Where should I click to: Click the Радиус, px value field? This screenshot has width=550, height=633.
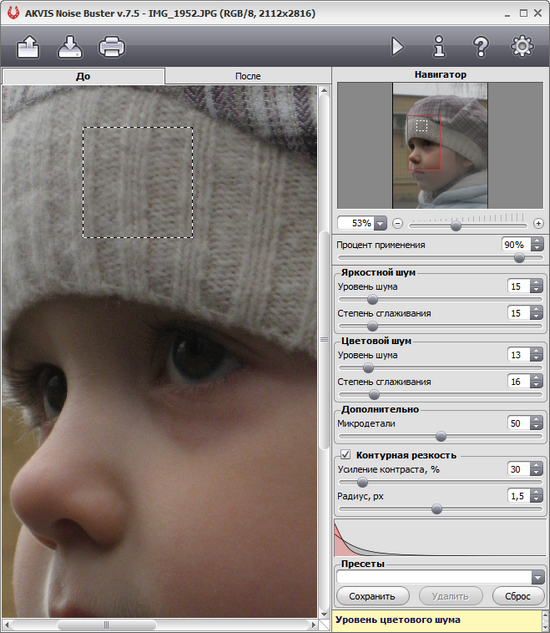pyautogui.click(x=518, y=496)
